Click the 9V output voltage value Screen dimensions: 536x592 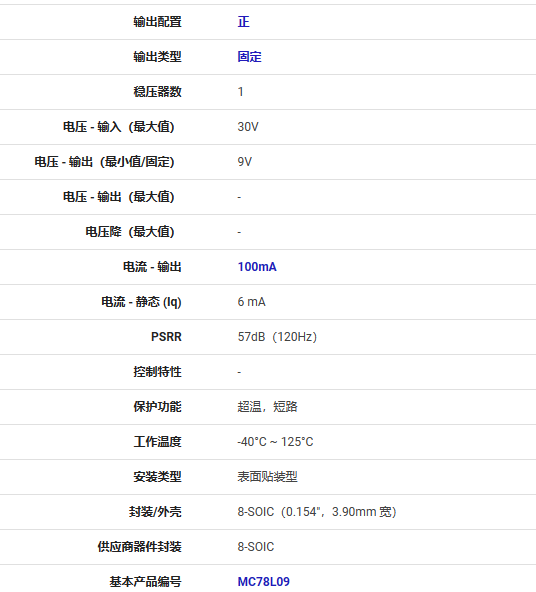pyautogui.click(x=245, y=162)
